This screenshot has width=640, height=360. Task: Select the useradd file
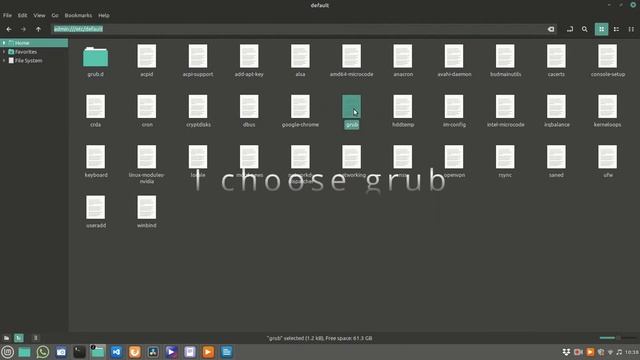(x=96, y=211)
